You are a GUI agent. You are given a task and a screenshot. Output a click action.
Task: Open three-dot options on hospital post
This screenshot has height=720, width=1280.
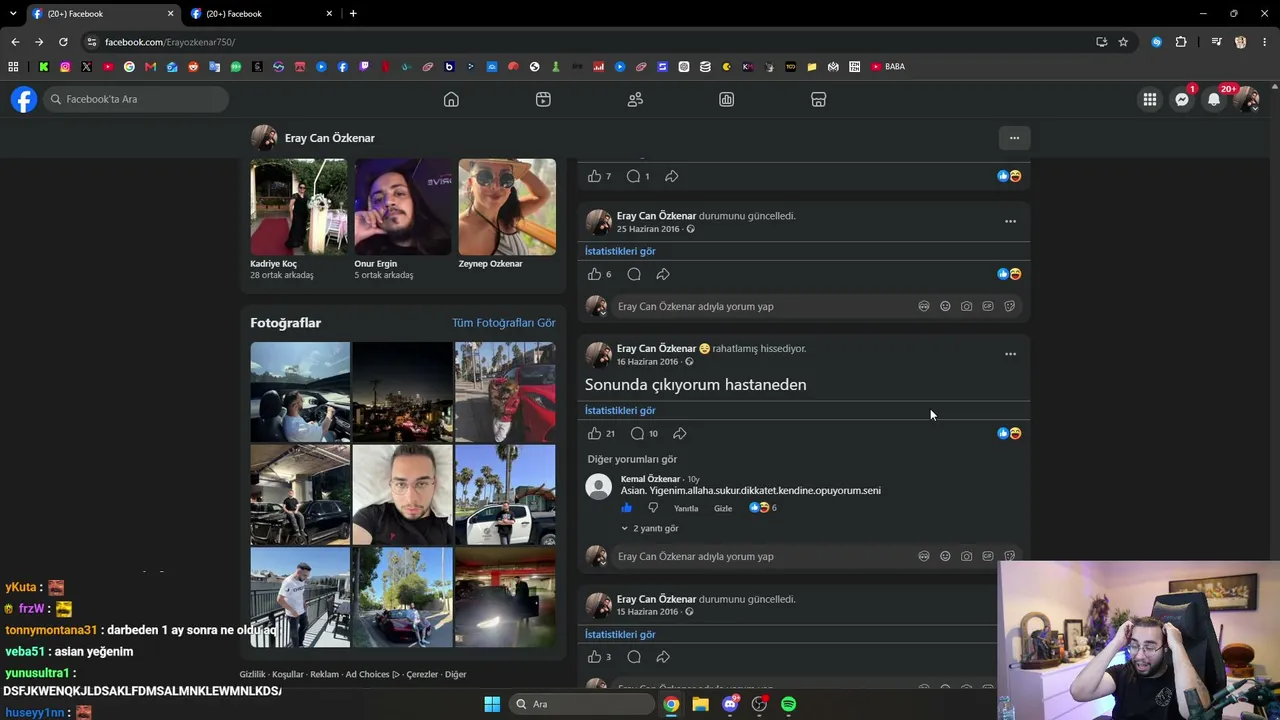[x=1010, y=354]
